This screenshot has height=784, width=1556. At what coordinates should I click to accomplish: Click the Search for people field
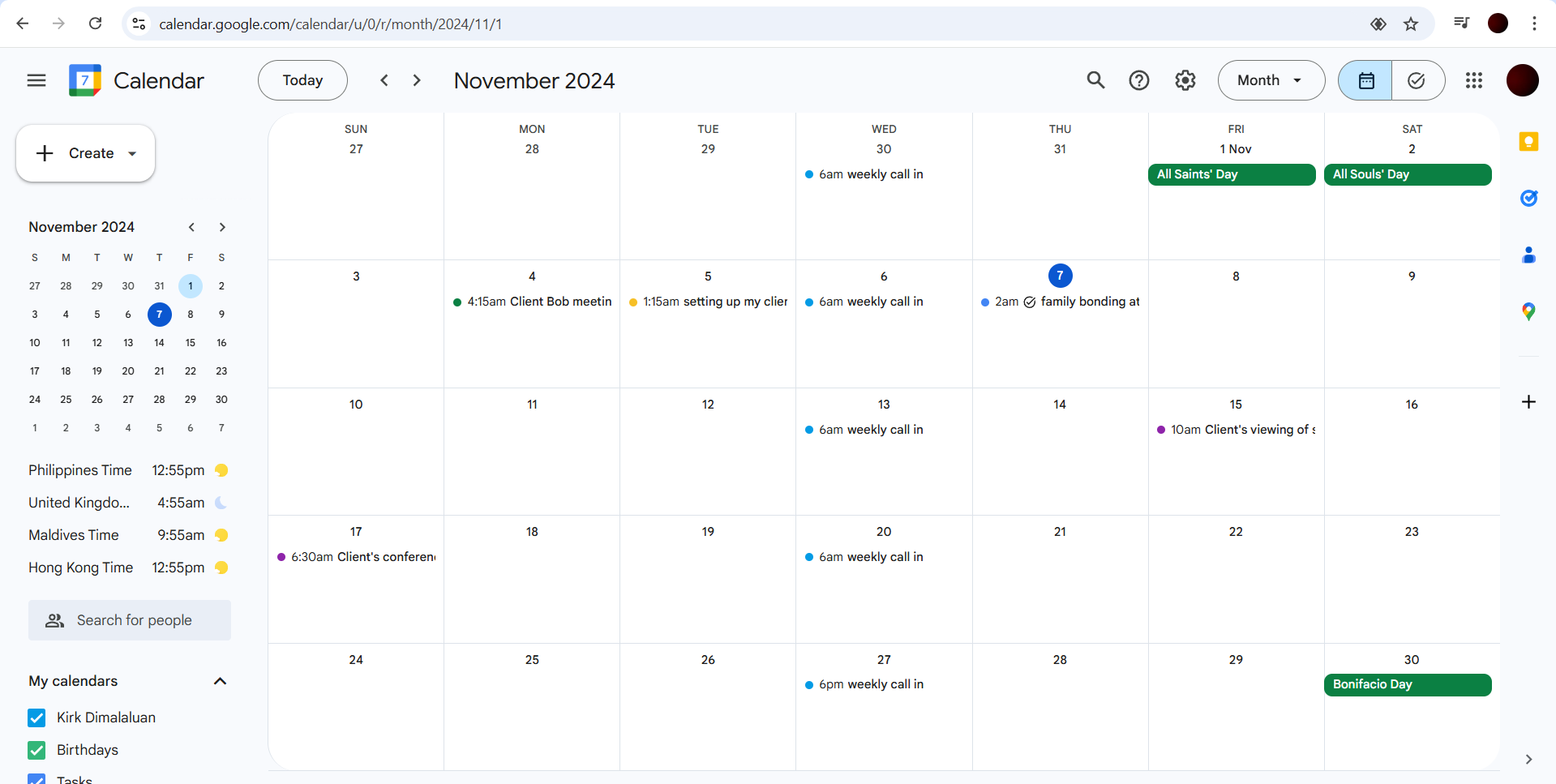point(130,620)
